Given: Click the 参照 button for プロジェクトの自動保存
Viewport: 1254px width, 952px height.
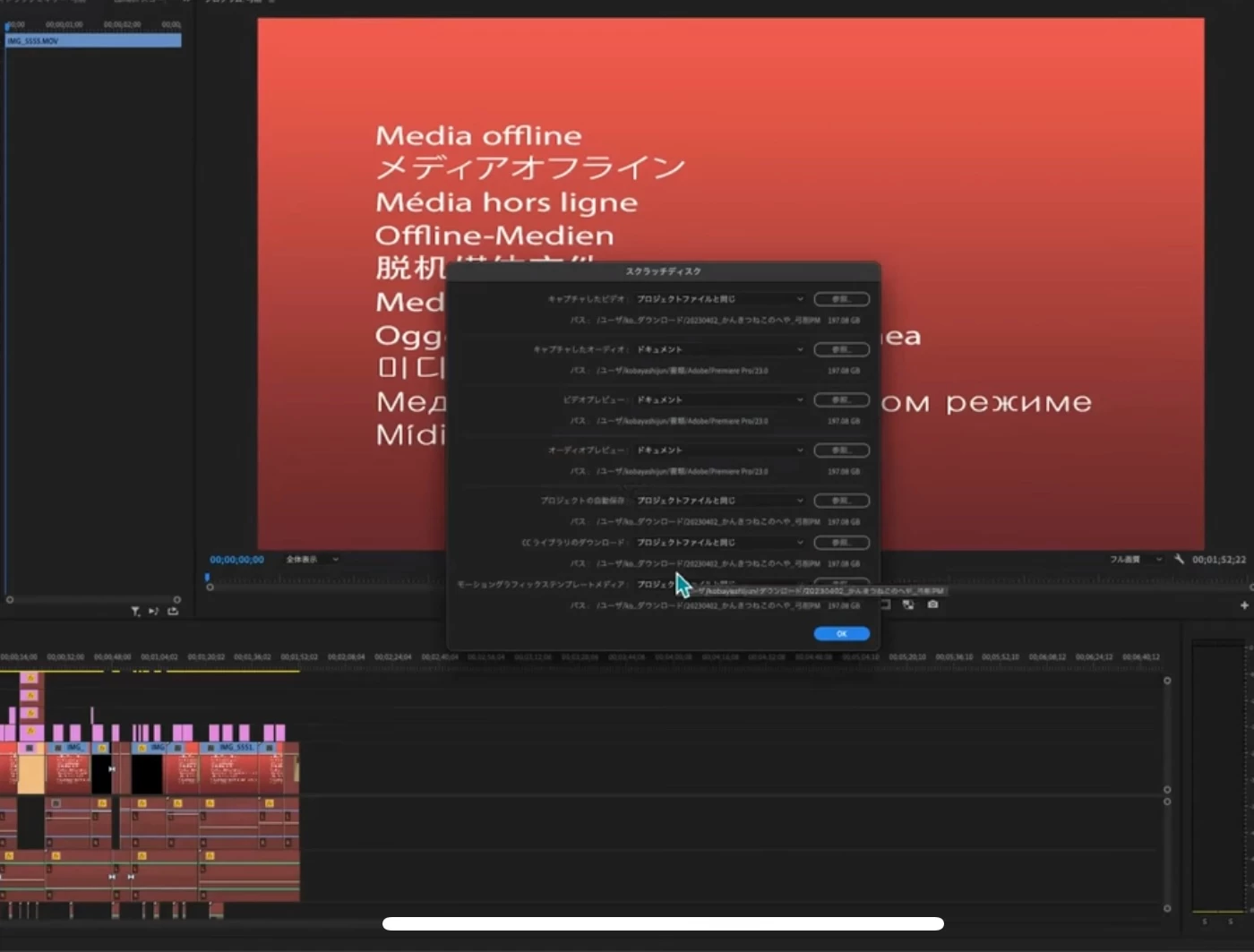Looking at the screenshot, I should 841,501.
